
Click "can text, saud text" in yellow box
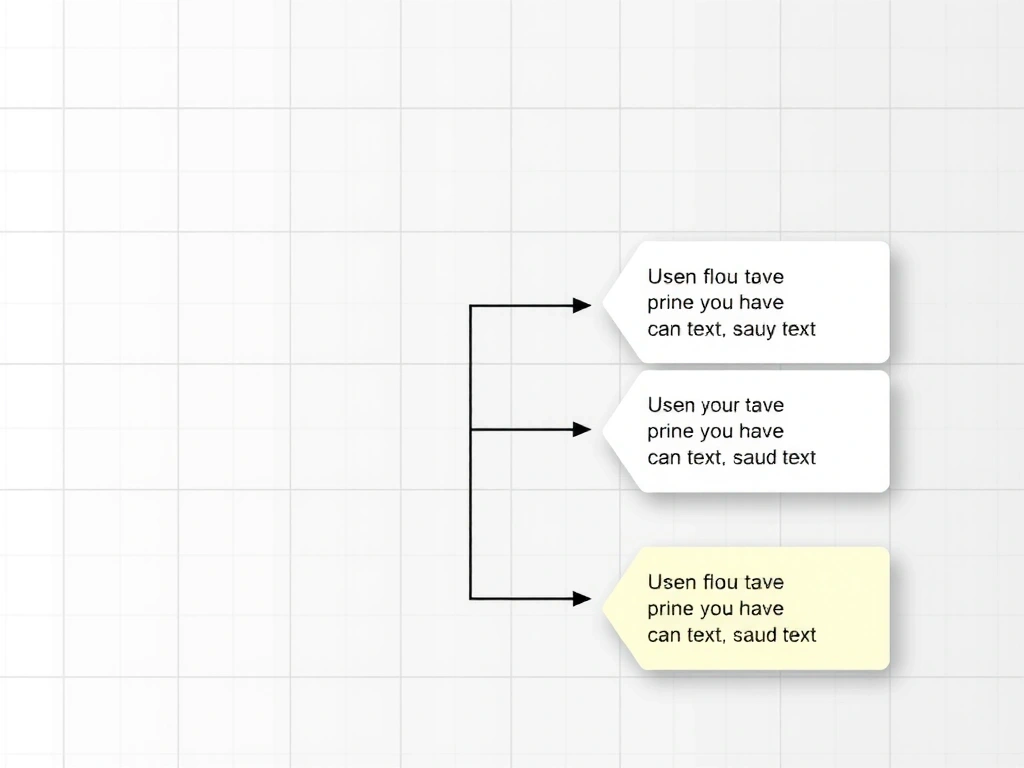731,635
